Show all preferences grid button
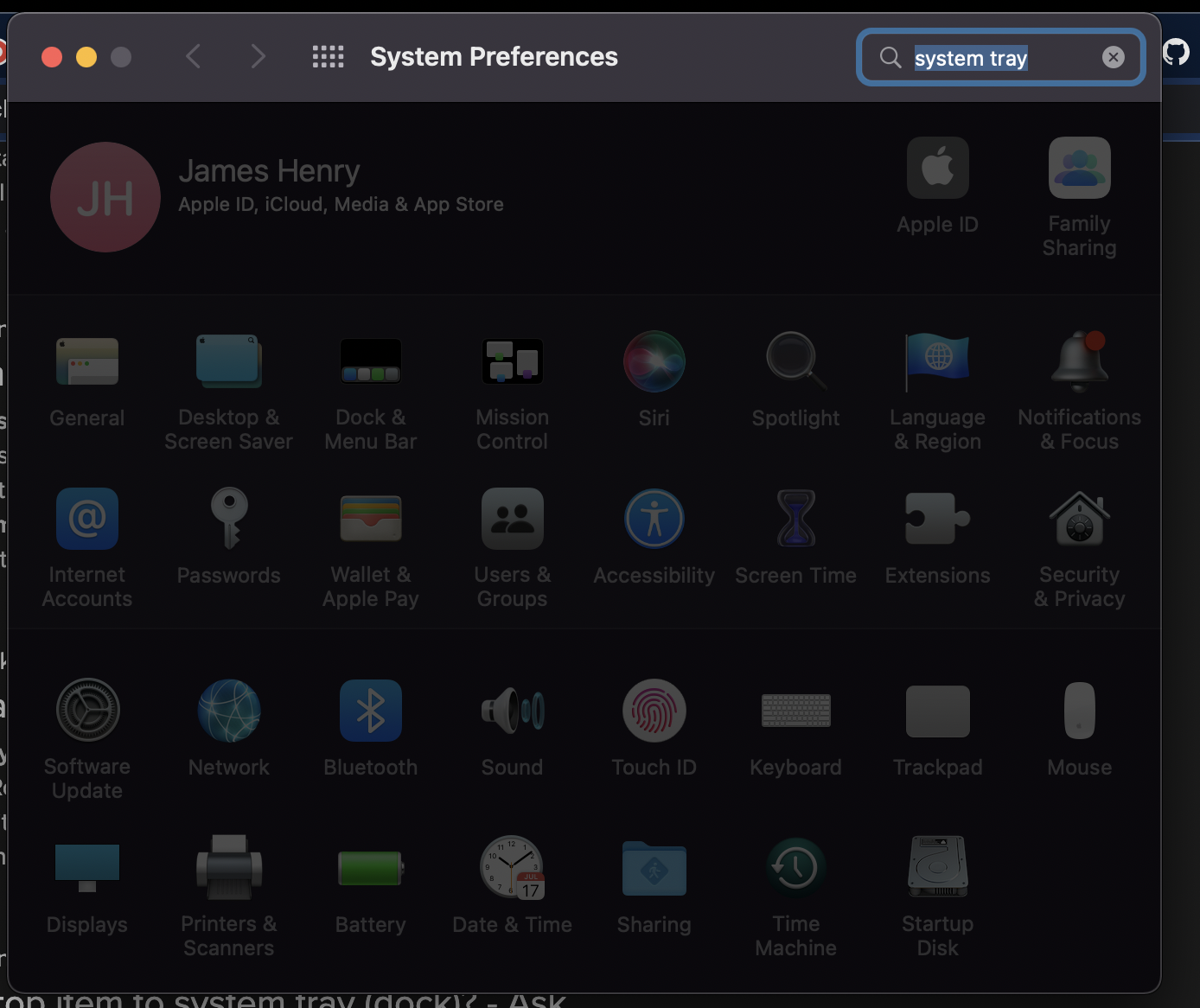This screenshot has width=1200, height=1008. coord(329,57)
